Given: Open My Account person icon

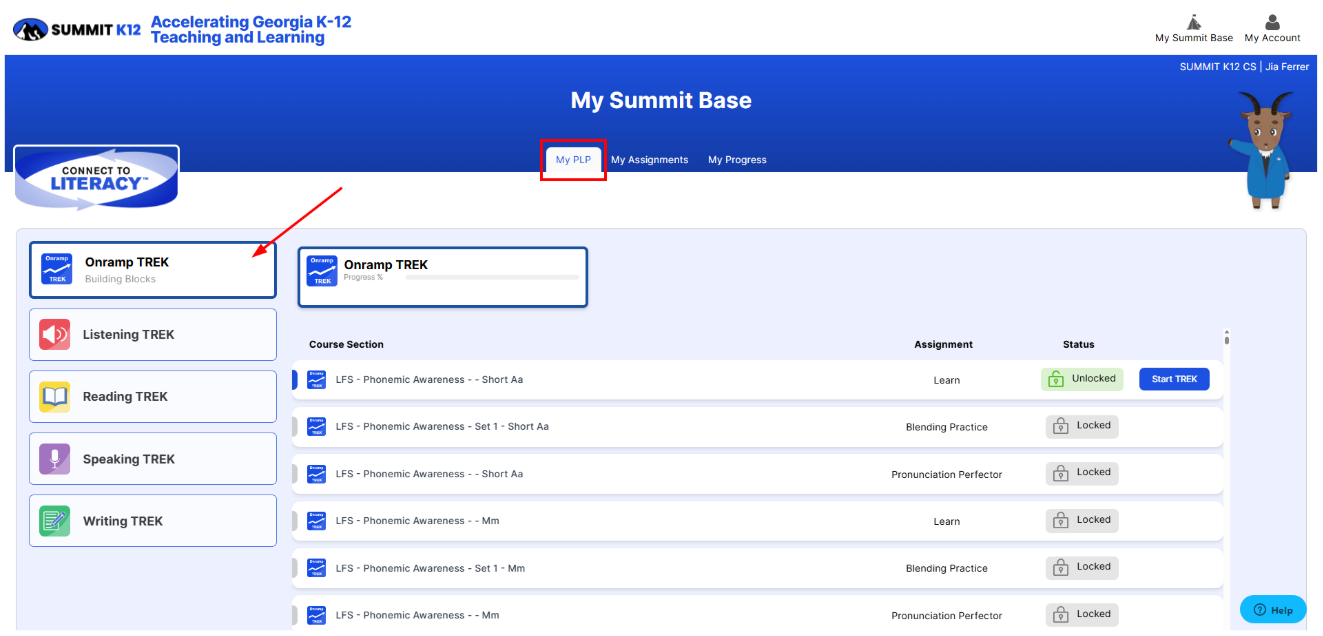Looking at the screenshot, I should [x=1272, y=22].
